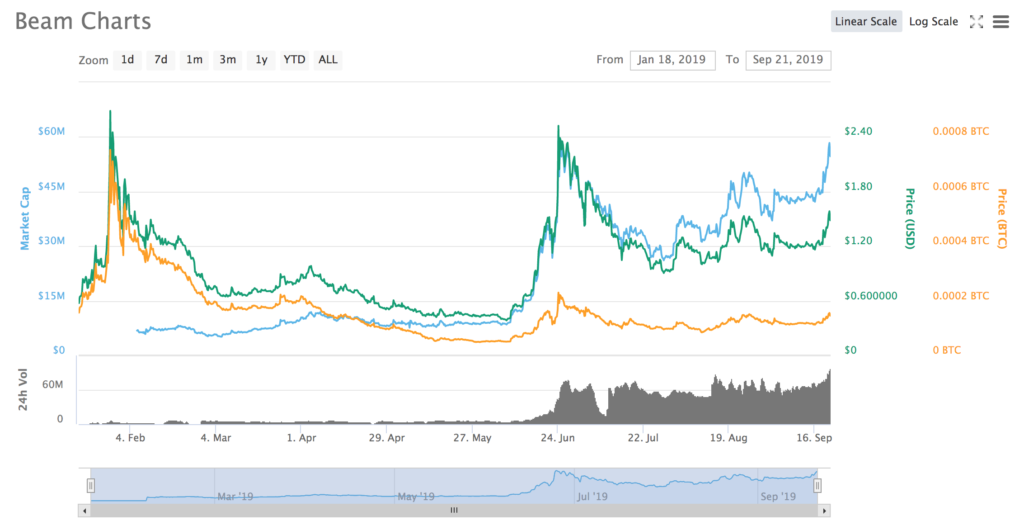Set zoom to 1m
The height and width of the screenshot is (530, 1024).
point(194,59)
